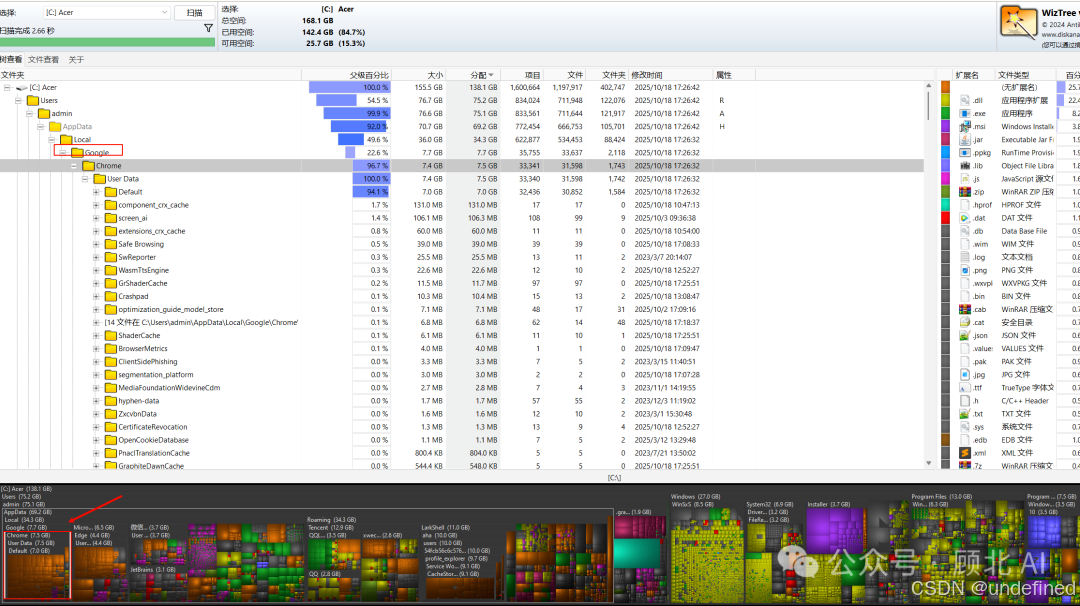Sort by the 文件夹 column header
Screen dimensions: 1080x606
[150, 74]
